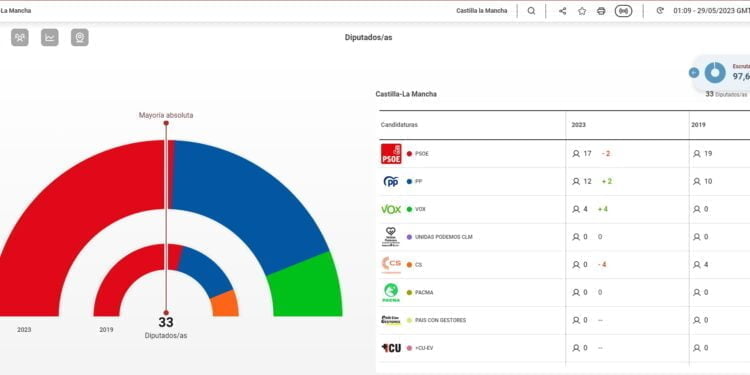This screenshot has width=750, height=375.
Task: Click the PP +2 seat change value
Action: point(607,181)
